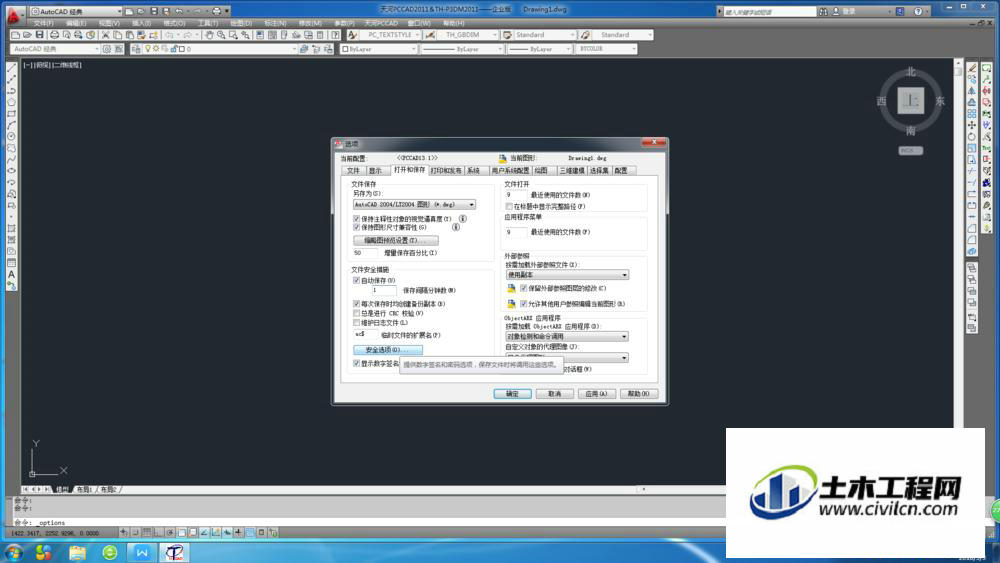This screenshot has width=1000, height=563.
Task: Toggle 保留外部参照图层的修改 checkbox
Action: coord(524,288)
